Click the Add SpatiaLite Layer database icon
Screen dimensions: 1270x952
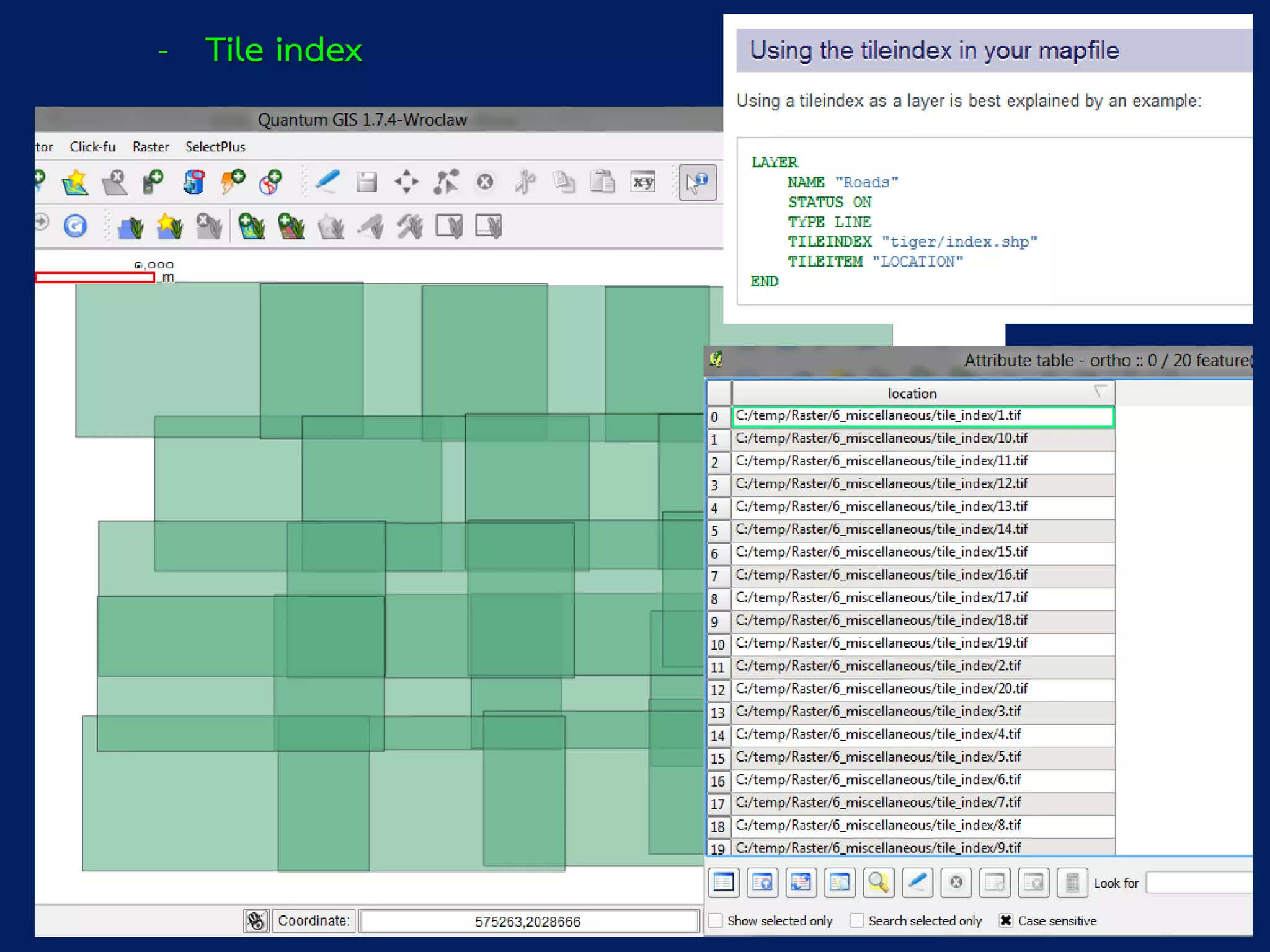click(193, 182)
